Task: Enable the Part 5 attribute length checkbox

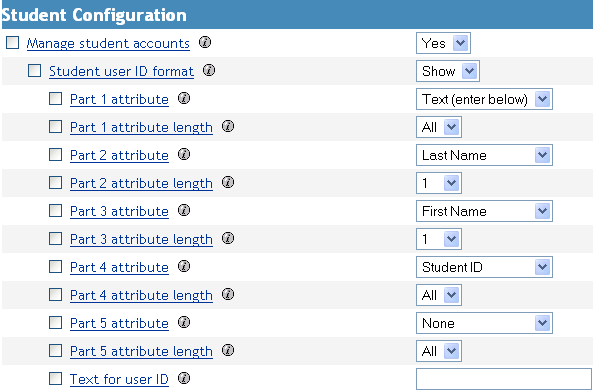Action: click(x=56, y=351)
